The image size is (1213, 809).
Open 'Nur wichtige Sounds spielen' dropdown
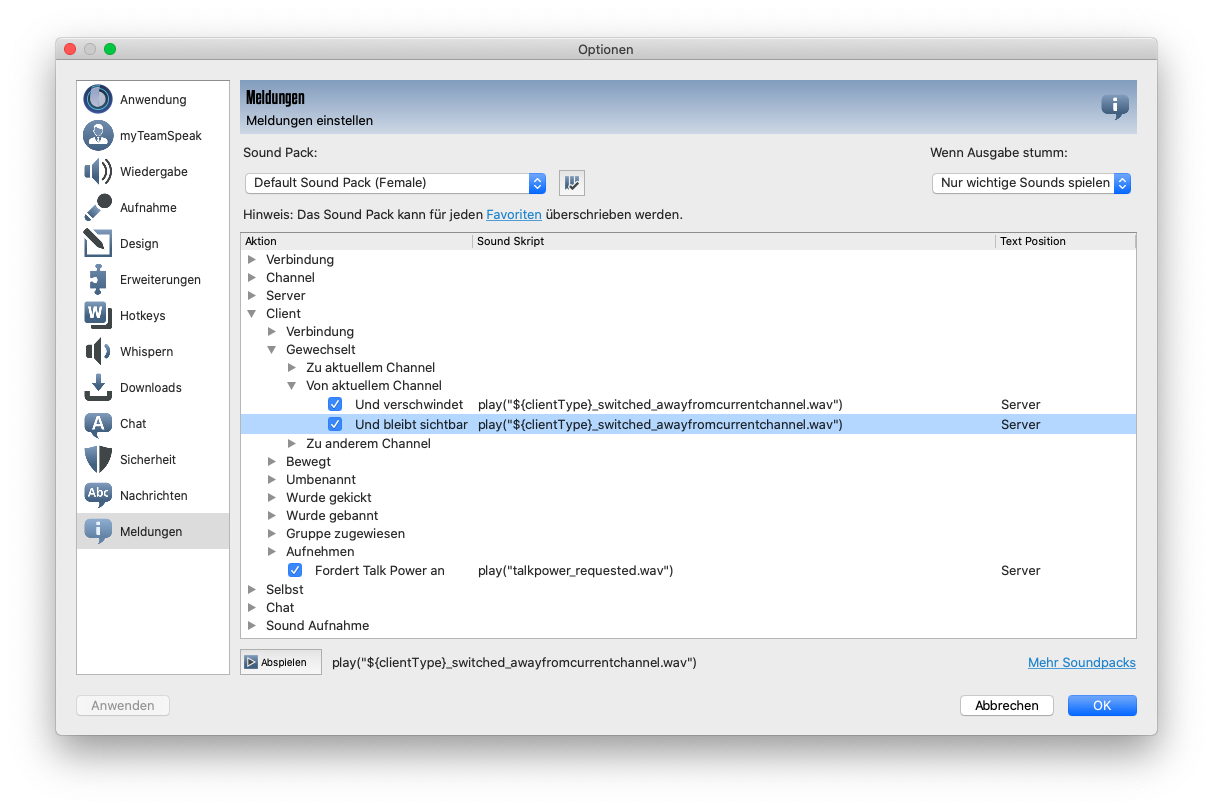click(1030, 183)
